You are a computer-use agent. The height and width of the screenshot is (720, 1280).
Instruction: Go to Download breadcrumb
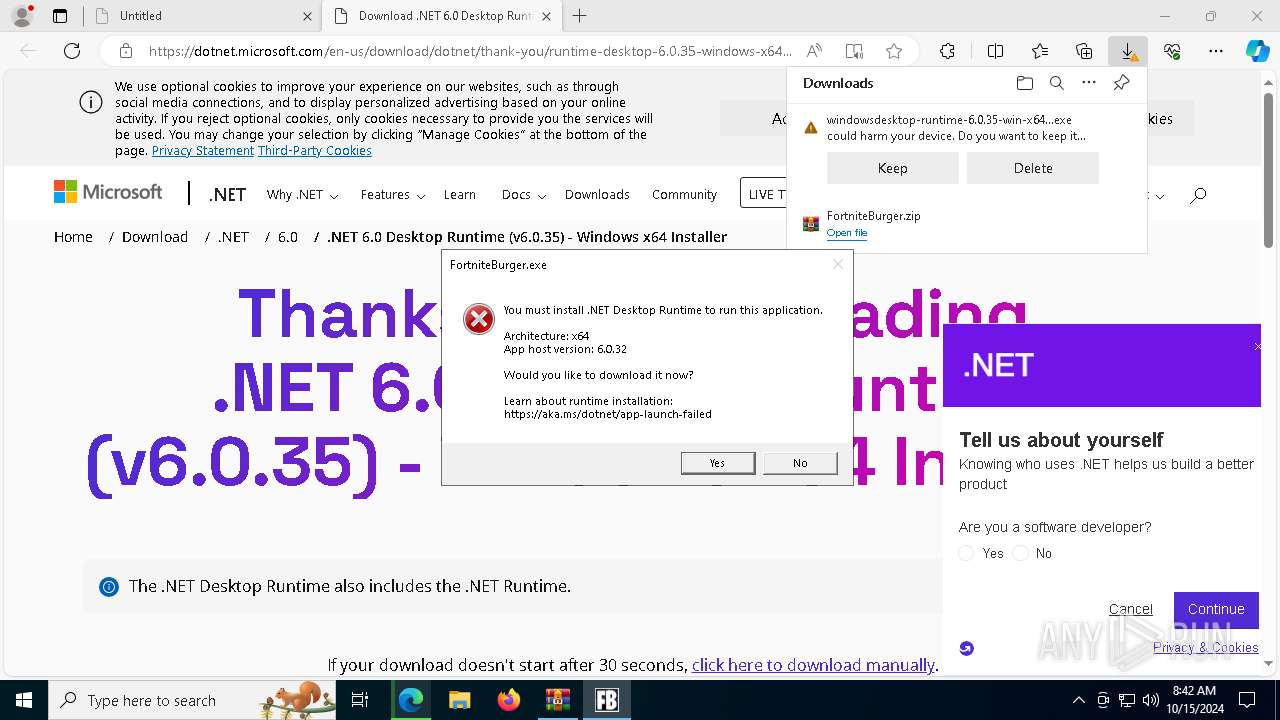[x=155, y=237]
